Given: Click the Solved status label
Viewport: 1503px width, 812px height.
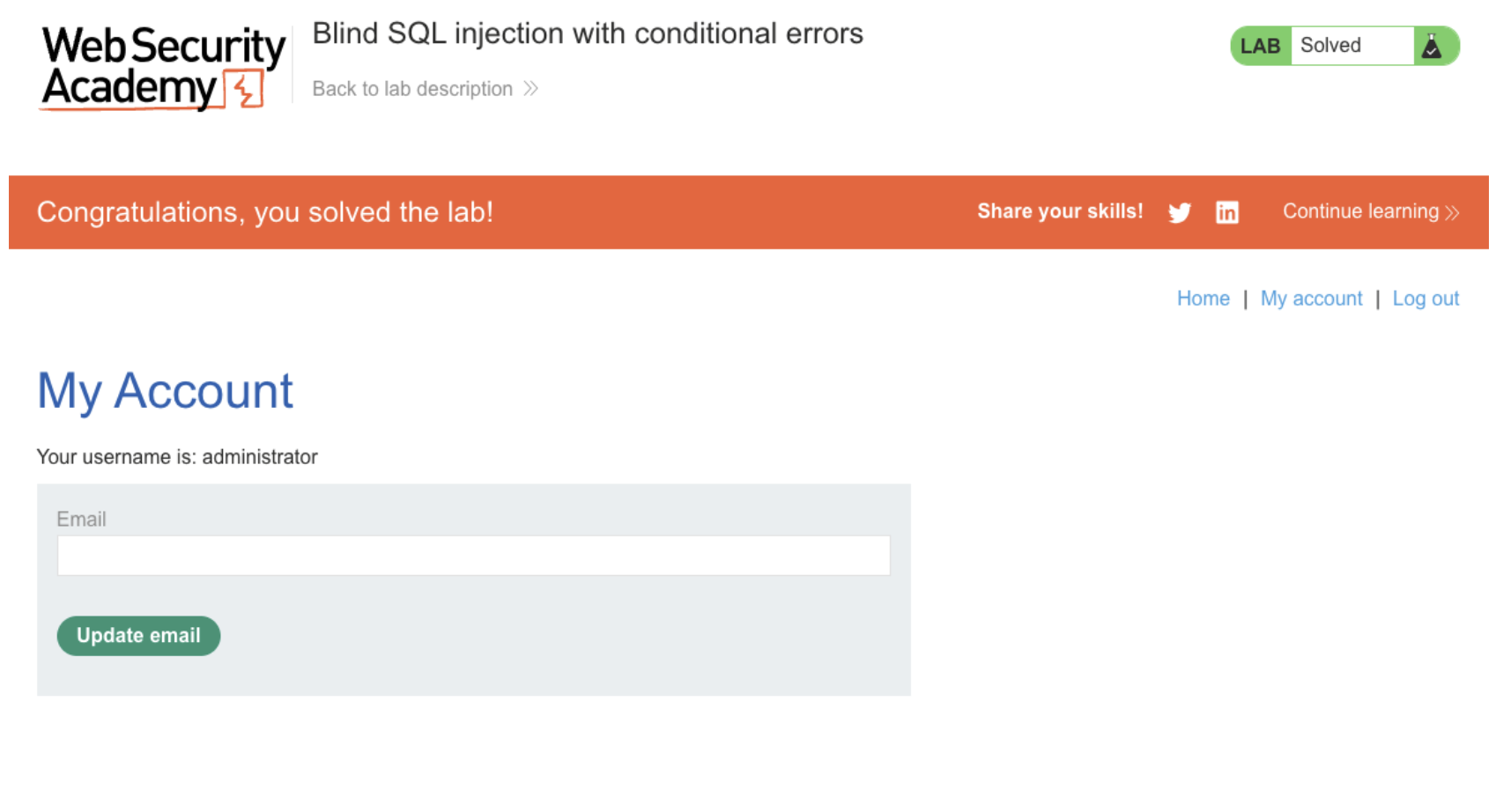Looking at the screenshot, I should pyautogui.click(x=1330, y=46).
